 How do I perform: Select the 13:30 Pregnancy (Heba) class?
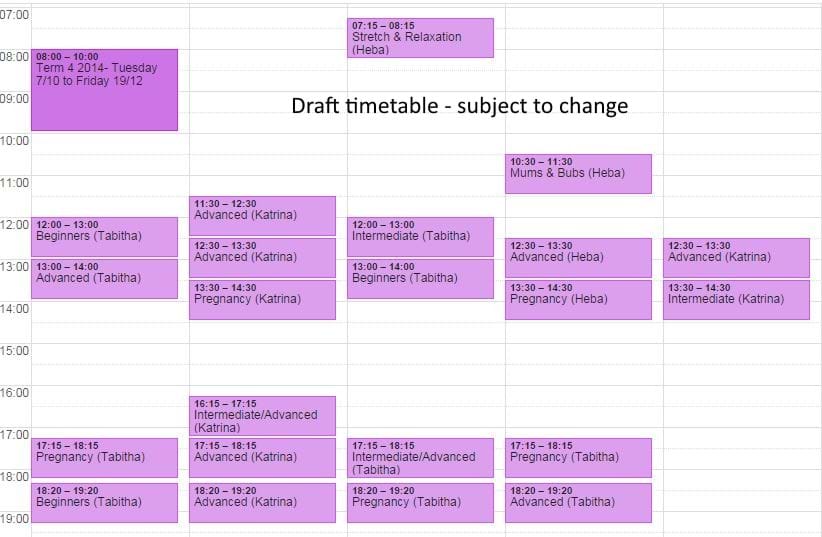click(578, 300)
